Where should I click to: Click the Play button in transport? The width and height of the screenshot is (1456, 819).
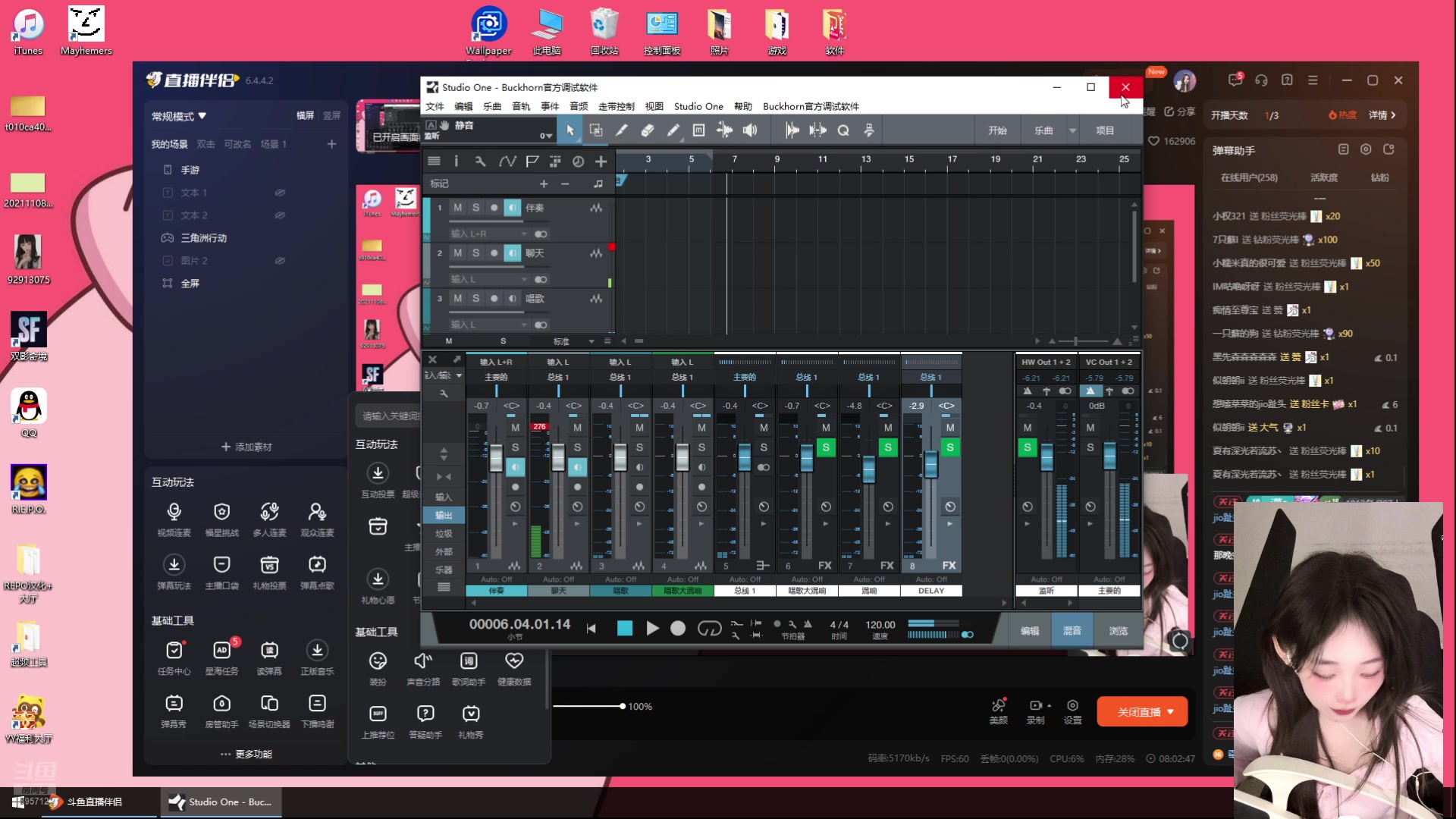click(652, 628)
